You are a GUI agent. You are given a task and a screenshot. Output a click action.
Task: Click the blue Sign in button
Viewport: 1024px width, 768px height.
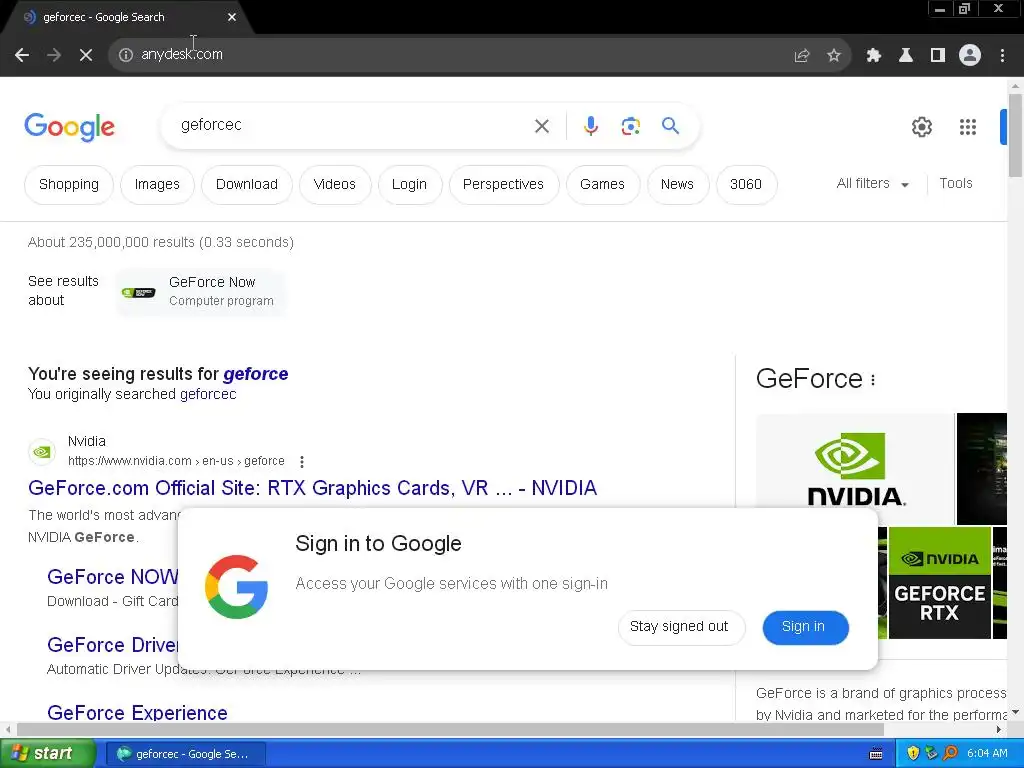tap(804, 627)
